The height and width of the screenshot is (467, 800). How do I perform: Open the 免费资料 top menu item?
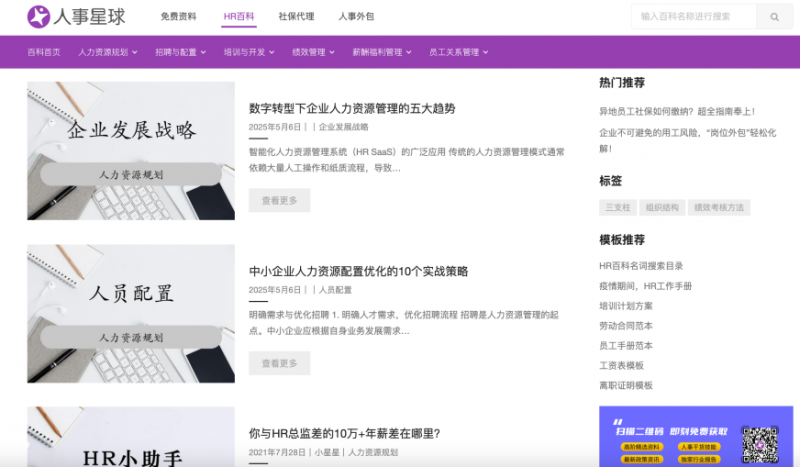coord(178,17)
